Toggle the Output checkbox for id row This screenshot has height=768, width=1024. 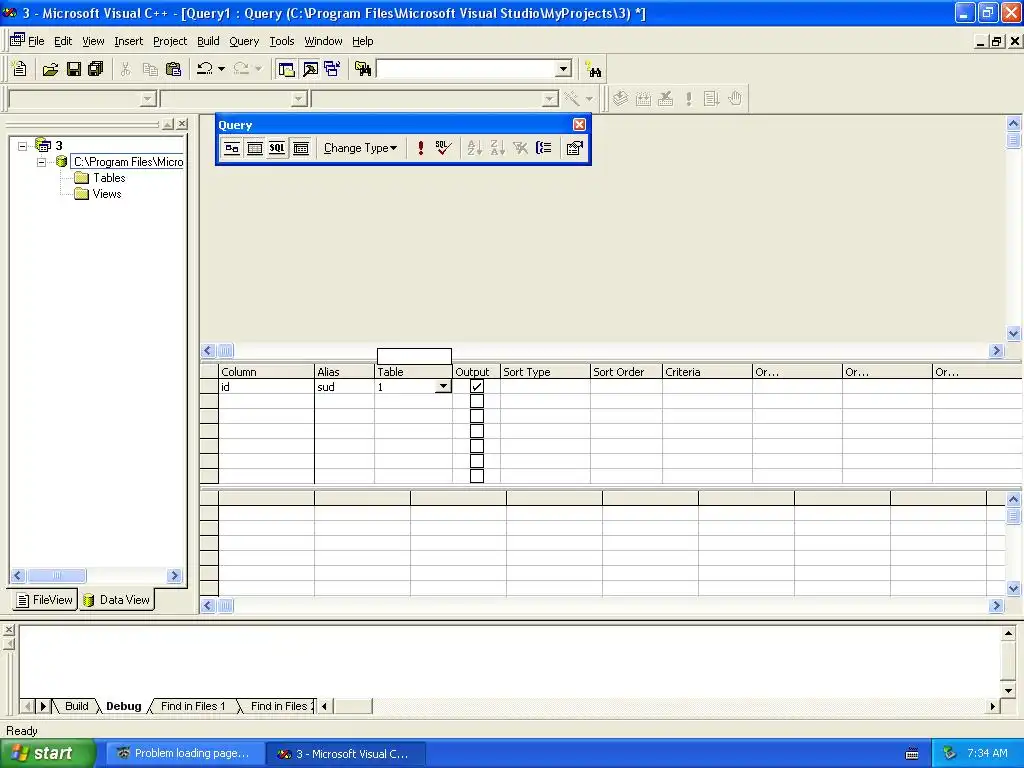pos(477,387)
